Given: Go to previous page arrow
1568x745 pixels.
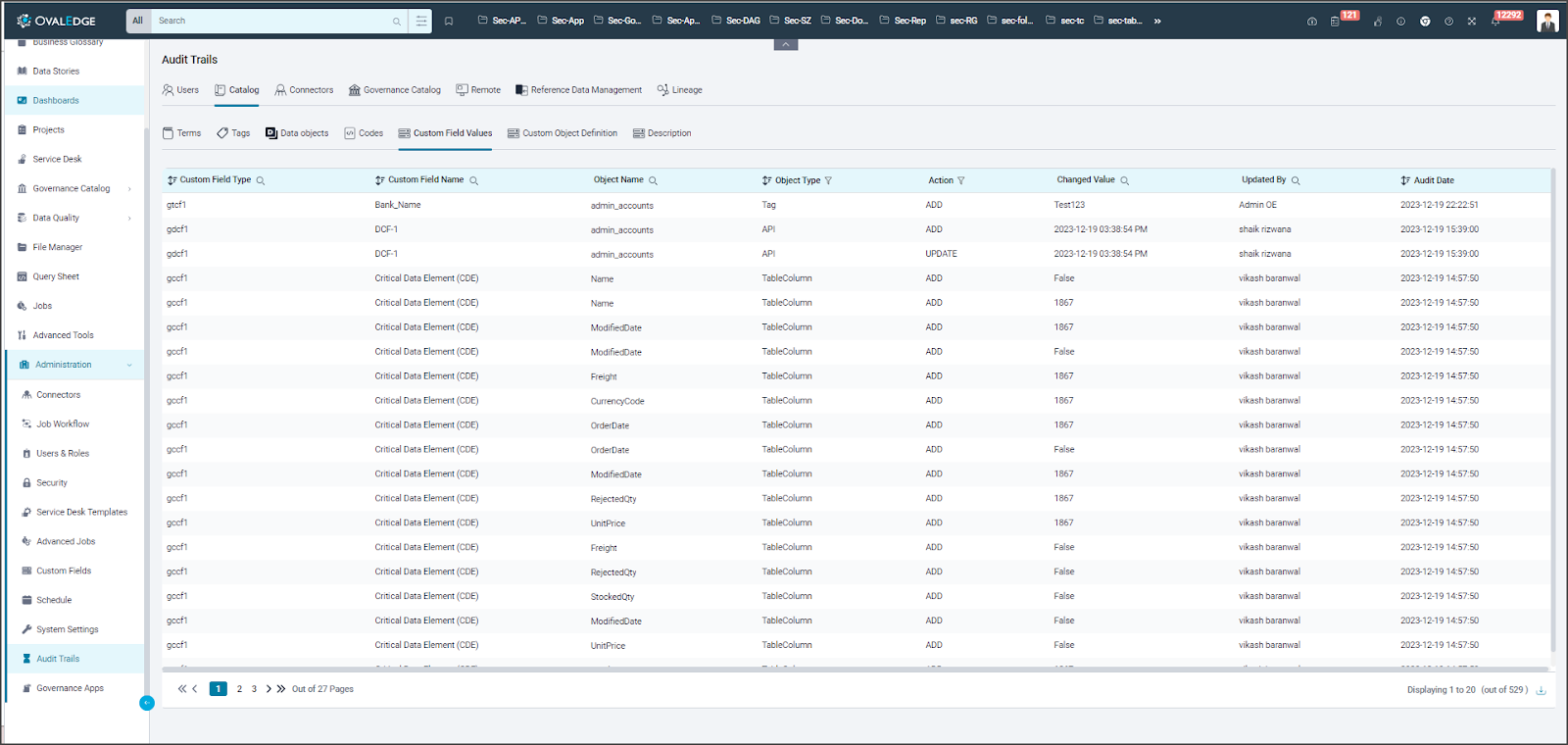Looking at the screenshot, I should (195, 689).
